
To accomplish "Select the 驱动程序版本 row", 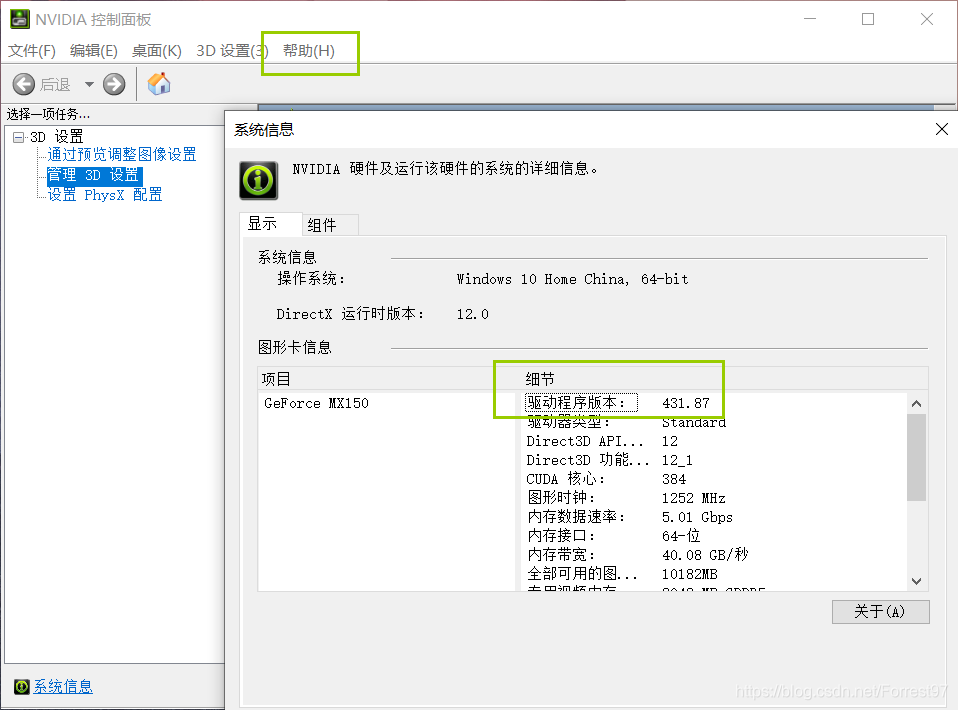I will click(x=618, y=403).
